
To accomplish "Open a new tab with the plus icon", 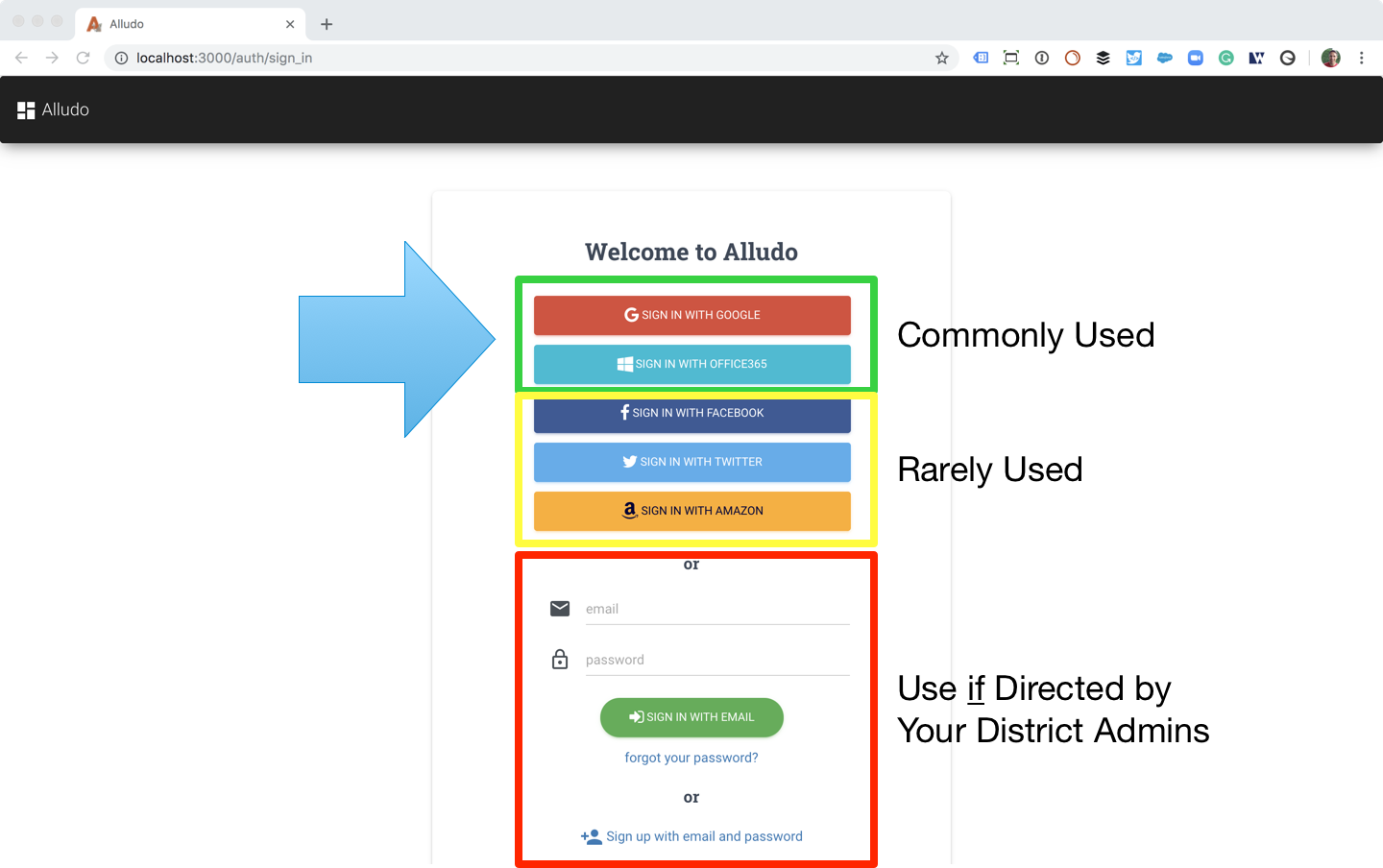I will 327,24.
